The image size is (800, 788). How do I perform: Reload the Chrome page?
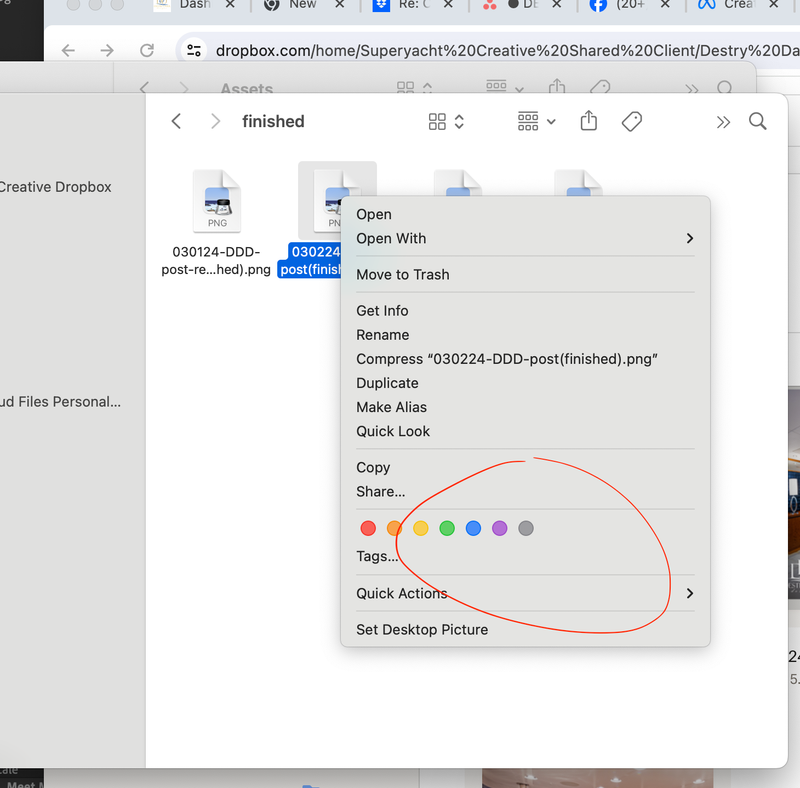(x=147, y=50)
